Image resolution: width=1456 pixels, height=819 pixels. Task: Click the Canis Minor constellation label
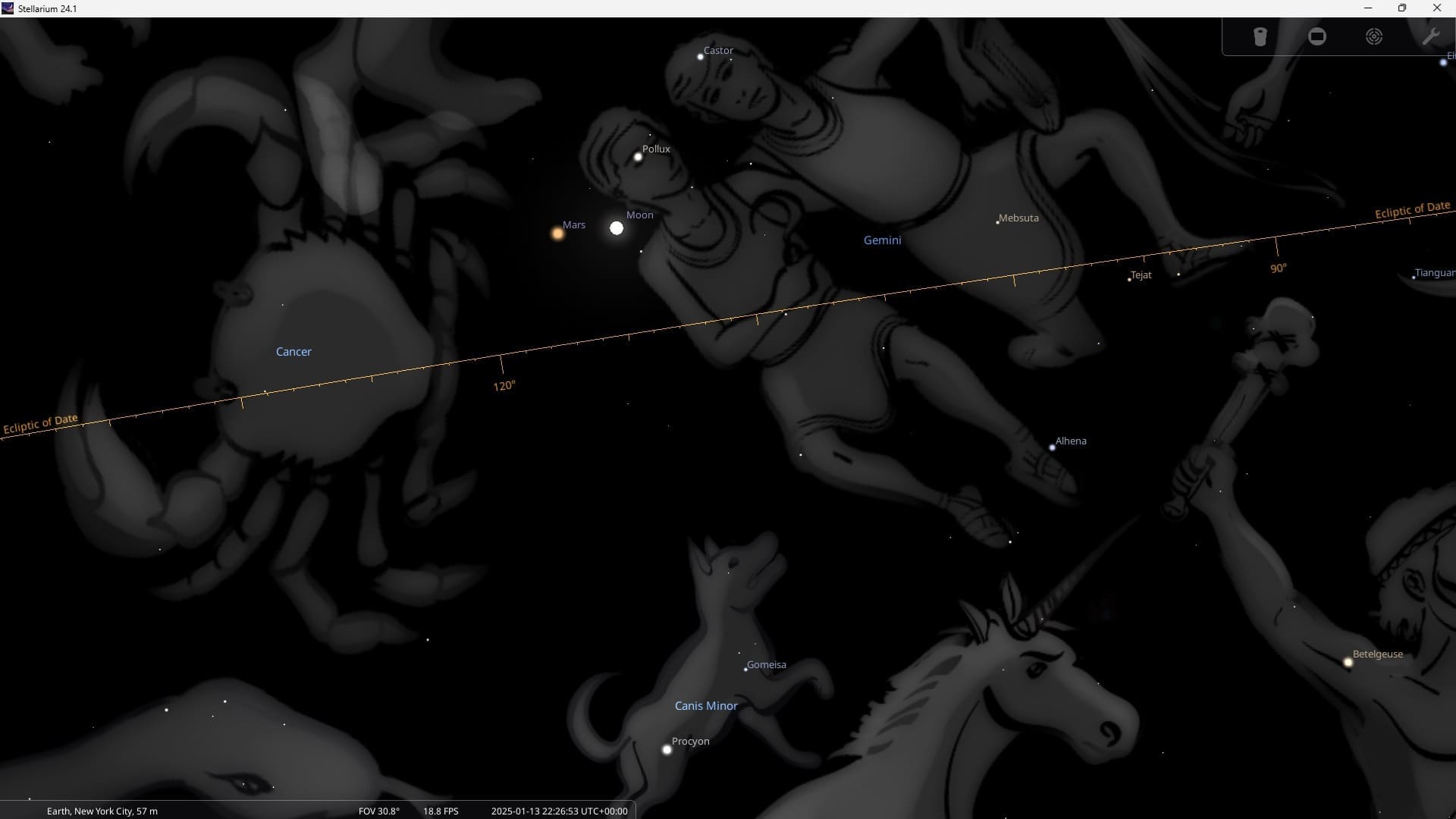[x=706, y=706]
